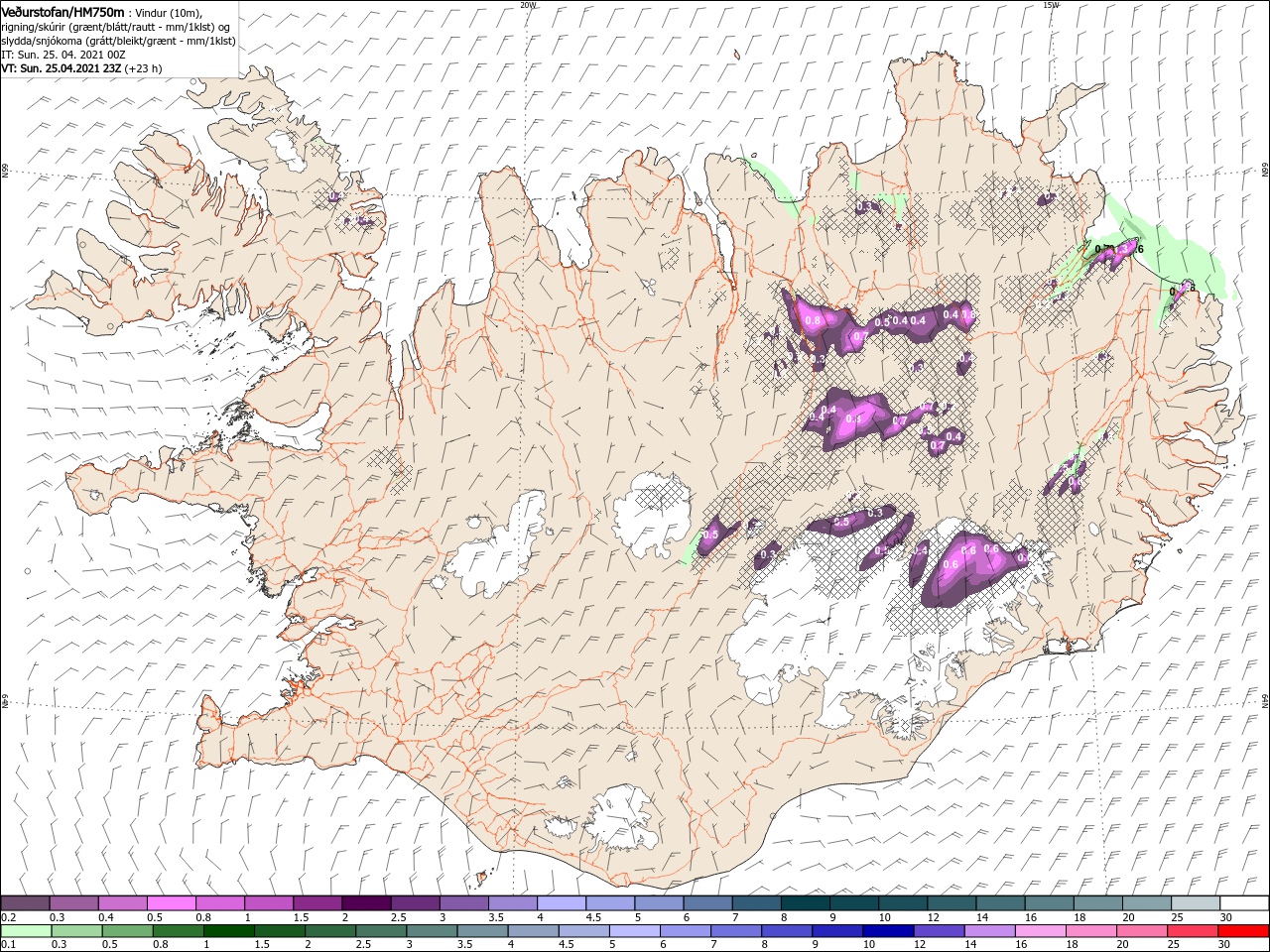This screenshot has height=952, width=1270.
Task: Select top-row legend swatch between 3.5 and 4
Action: click(x=512, y=903)
